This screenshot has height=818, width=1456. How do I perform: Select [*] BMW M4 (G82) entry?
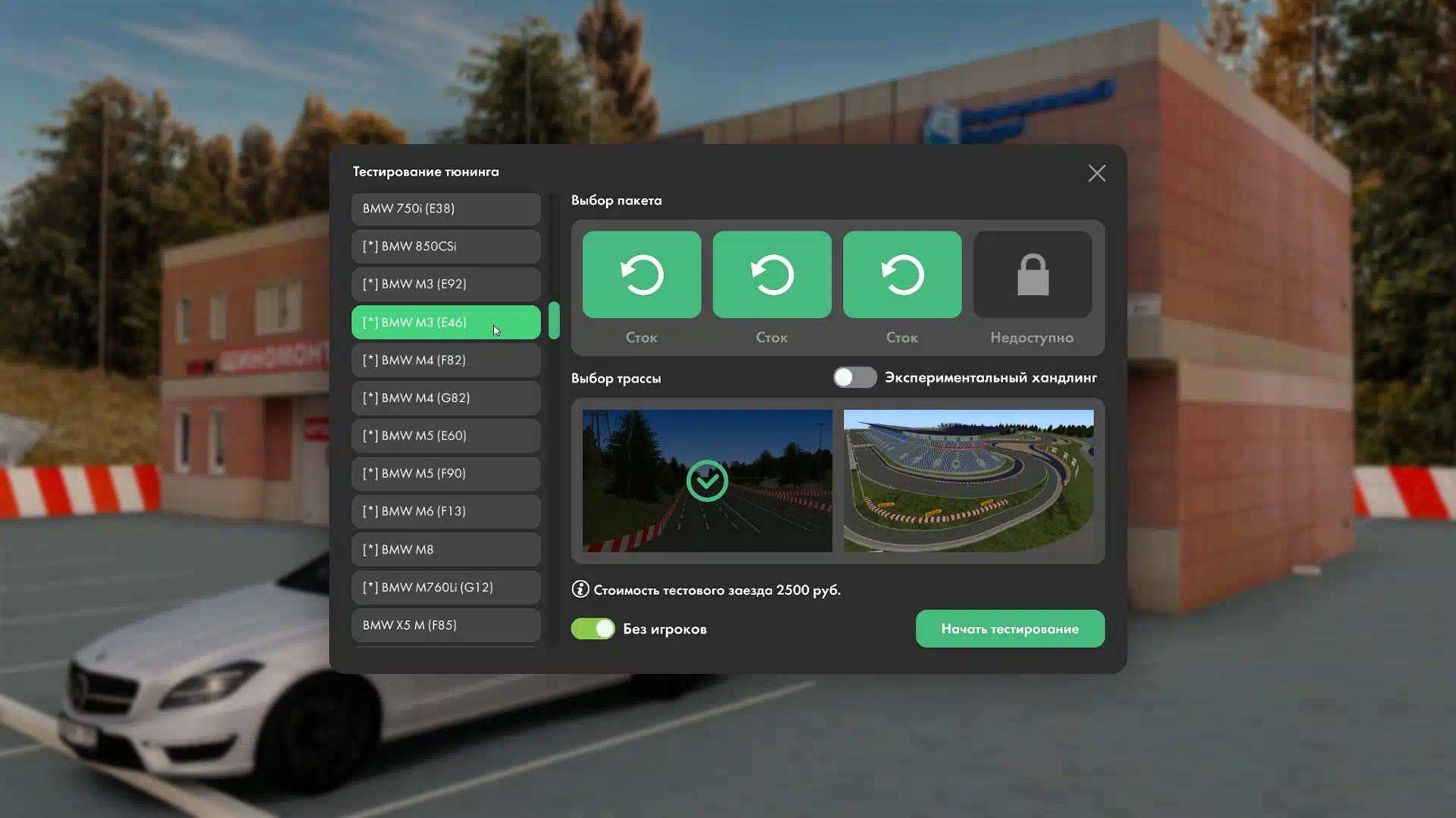click(446, 398)
